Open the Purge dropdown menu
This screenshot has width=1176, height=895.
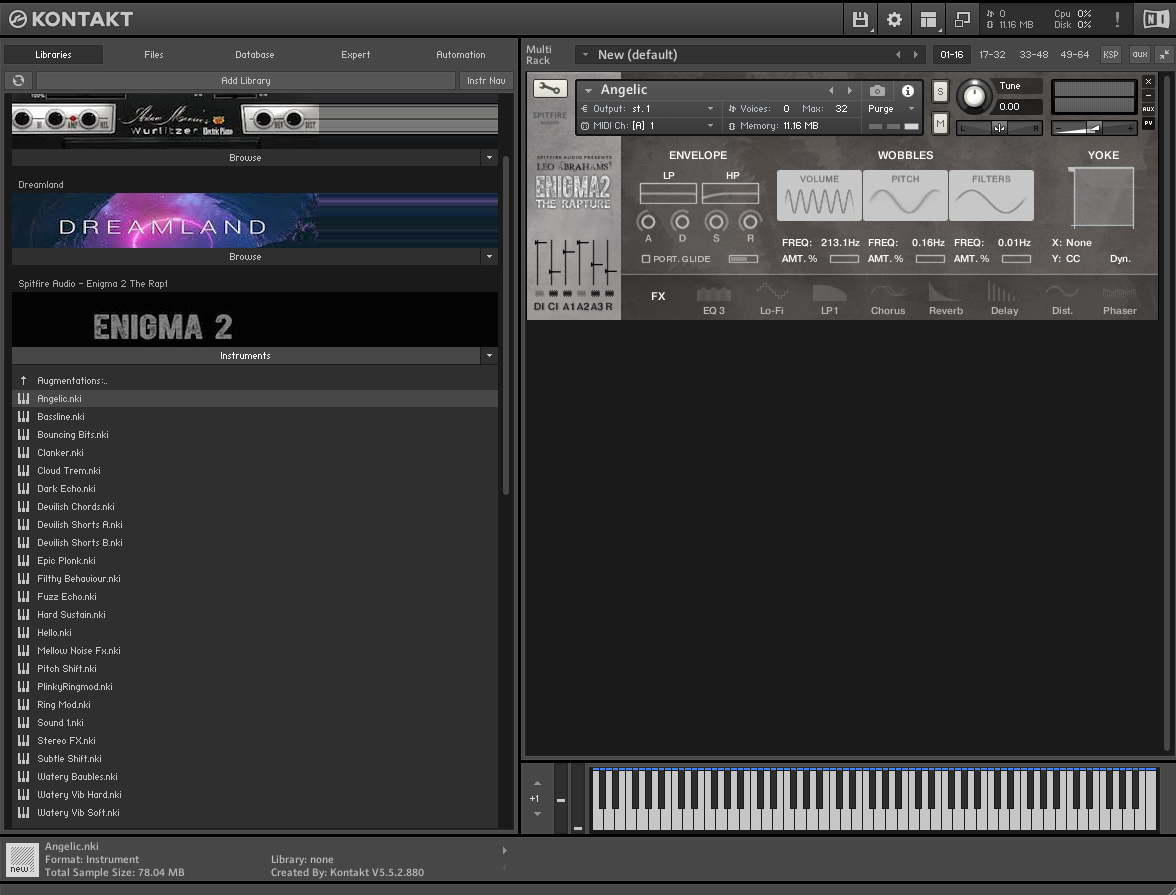point(891,109)
